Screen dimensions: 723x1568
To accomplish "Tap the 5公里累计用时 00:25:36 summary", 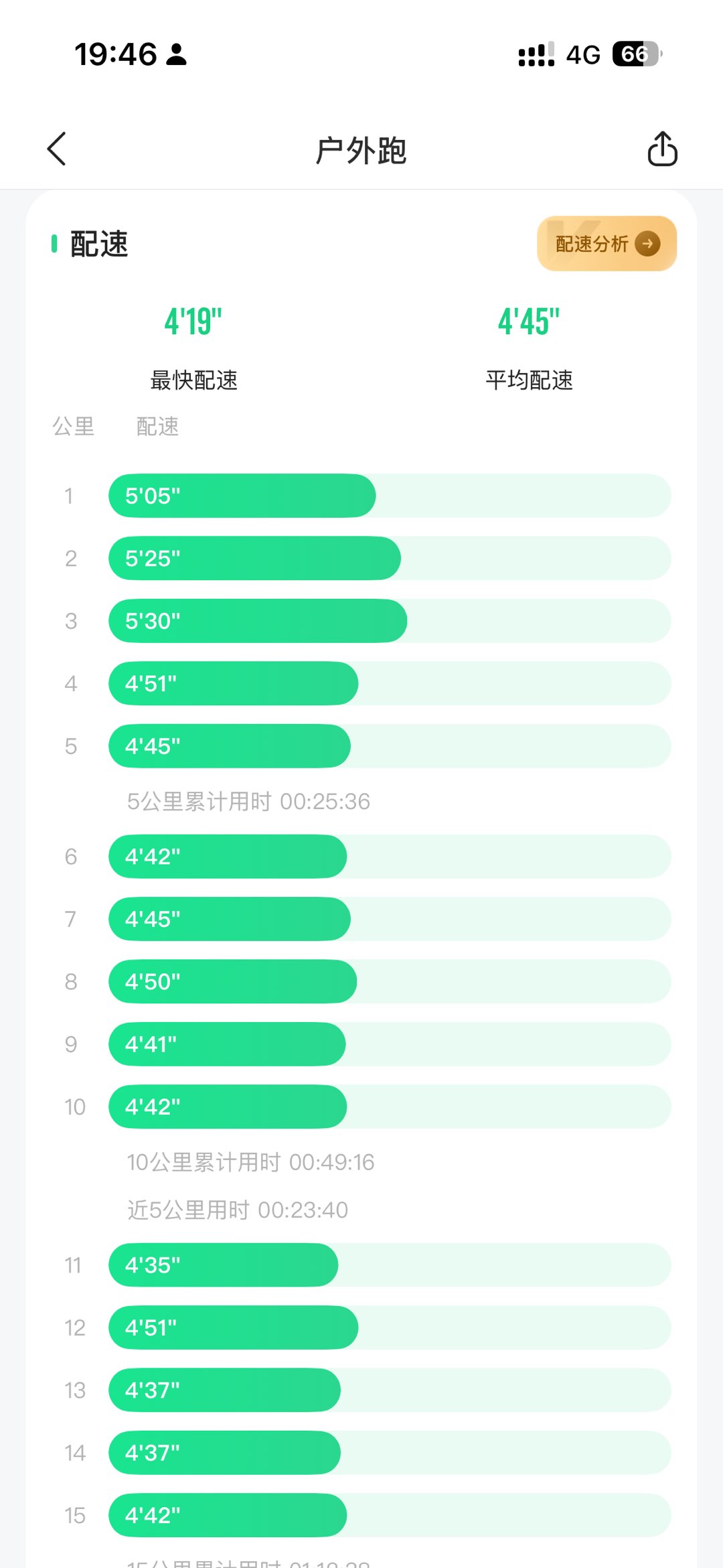I will [248, 801].
